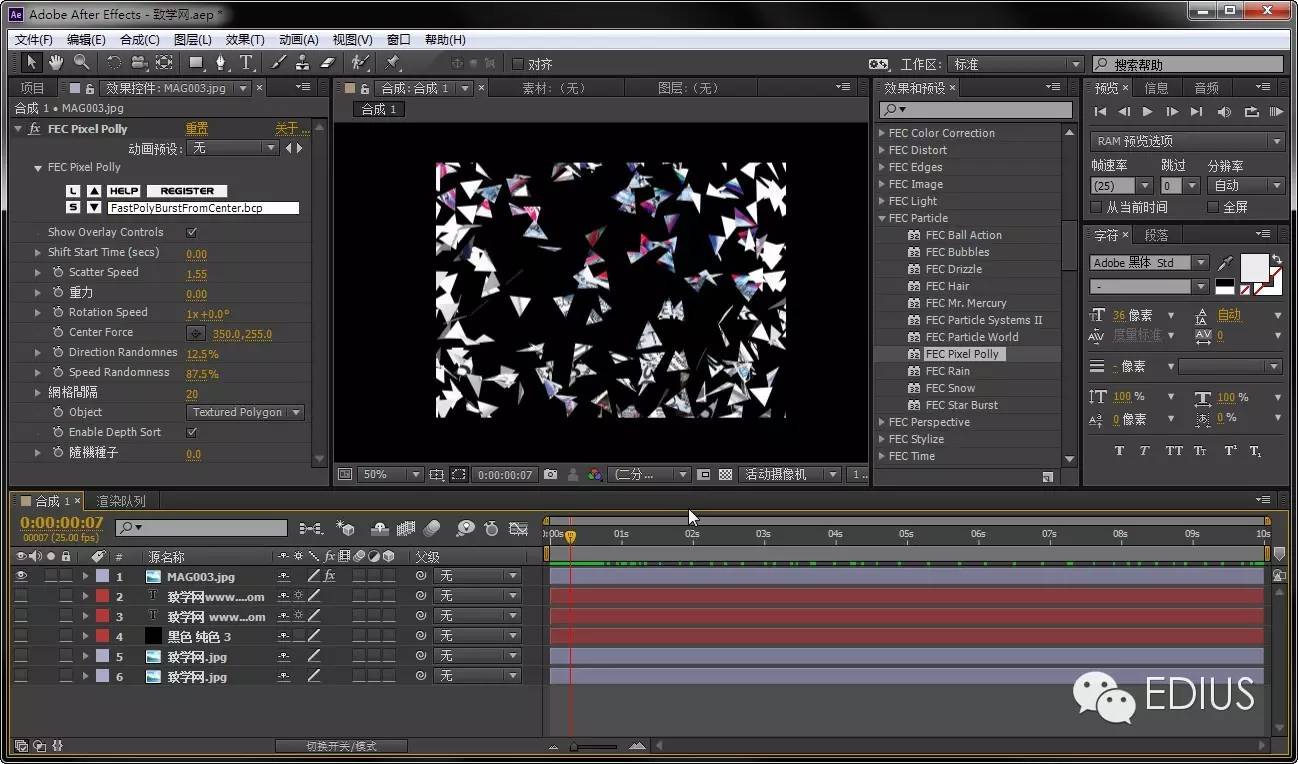Select the Zoom magnifier tool
This screenshot has height=764, width=1298.
coord(81,63)
